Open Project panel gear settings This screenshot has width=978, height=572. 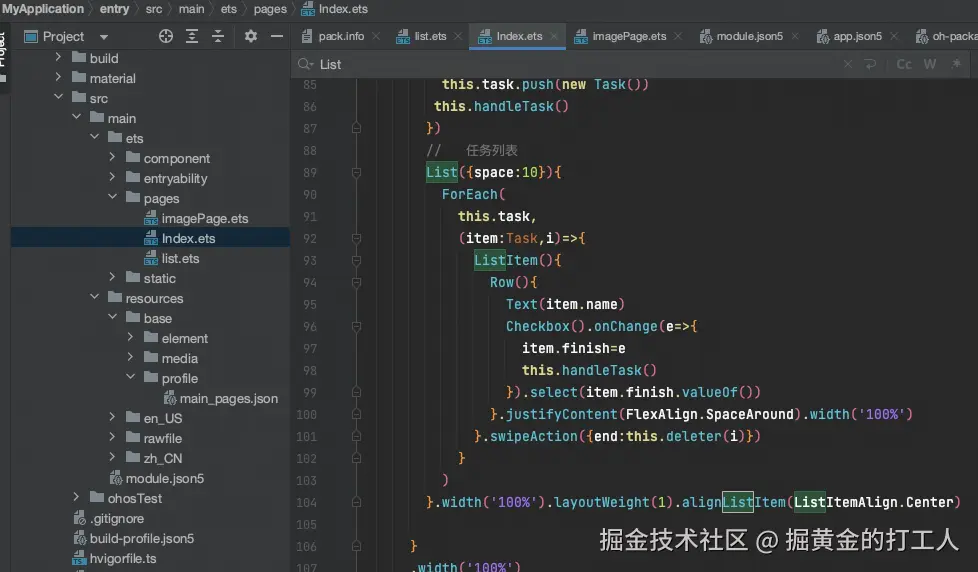251,36
